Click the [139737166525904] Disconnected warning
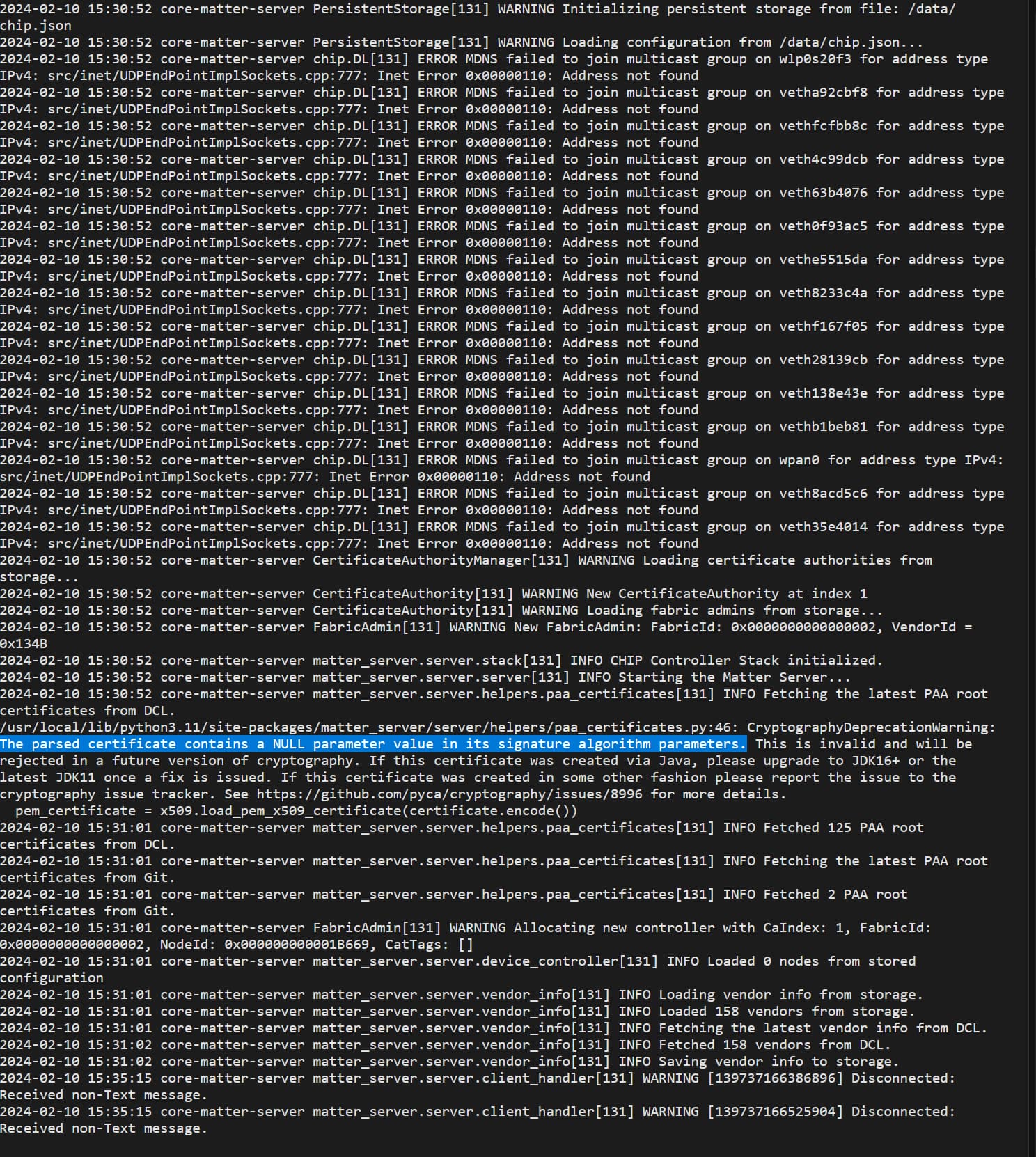Viewport: 1036px width, 1157px height. coord(831,1111)
